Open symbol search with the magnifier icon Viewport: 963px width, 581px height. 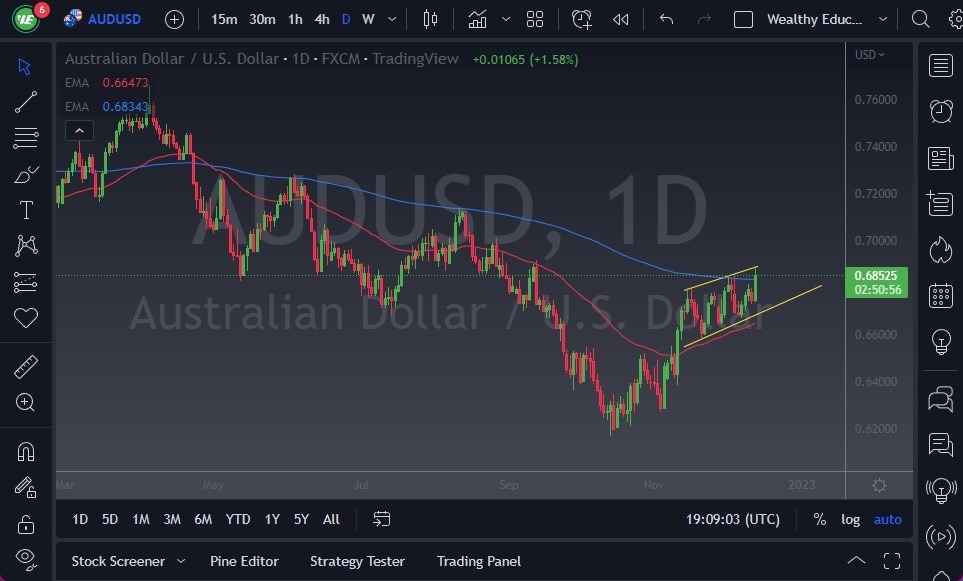click(920, 18)
